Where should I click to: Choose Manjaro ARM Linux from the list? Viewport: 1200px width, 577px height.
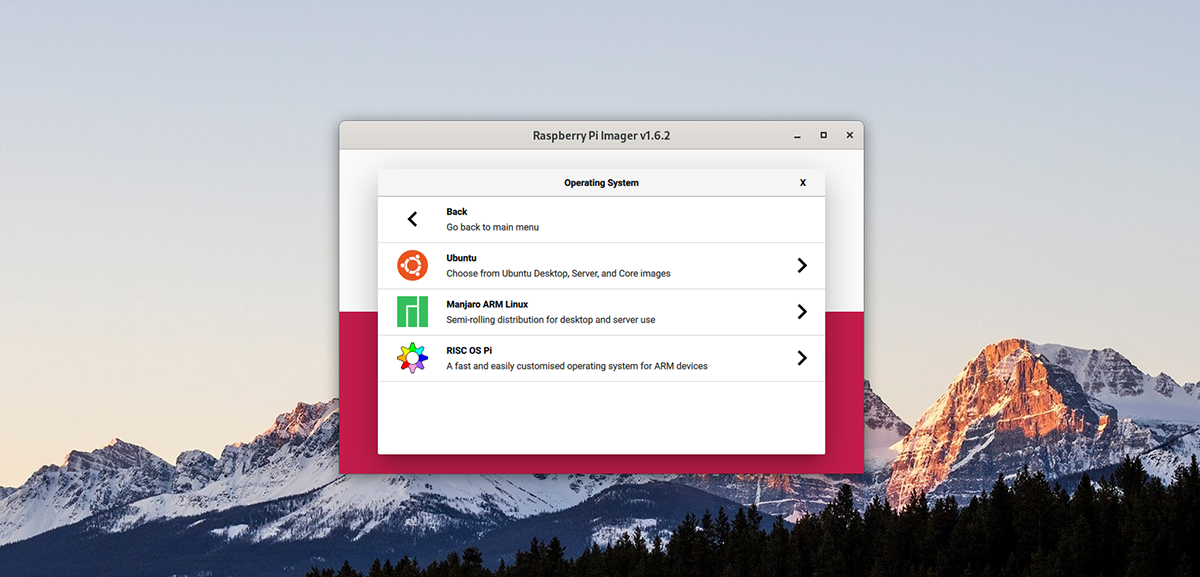600,311
